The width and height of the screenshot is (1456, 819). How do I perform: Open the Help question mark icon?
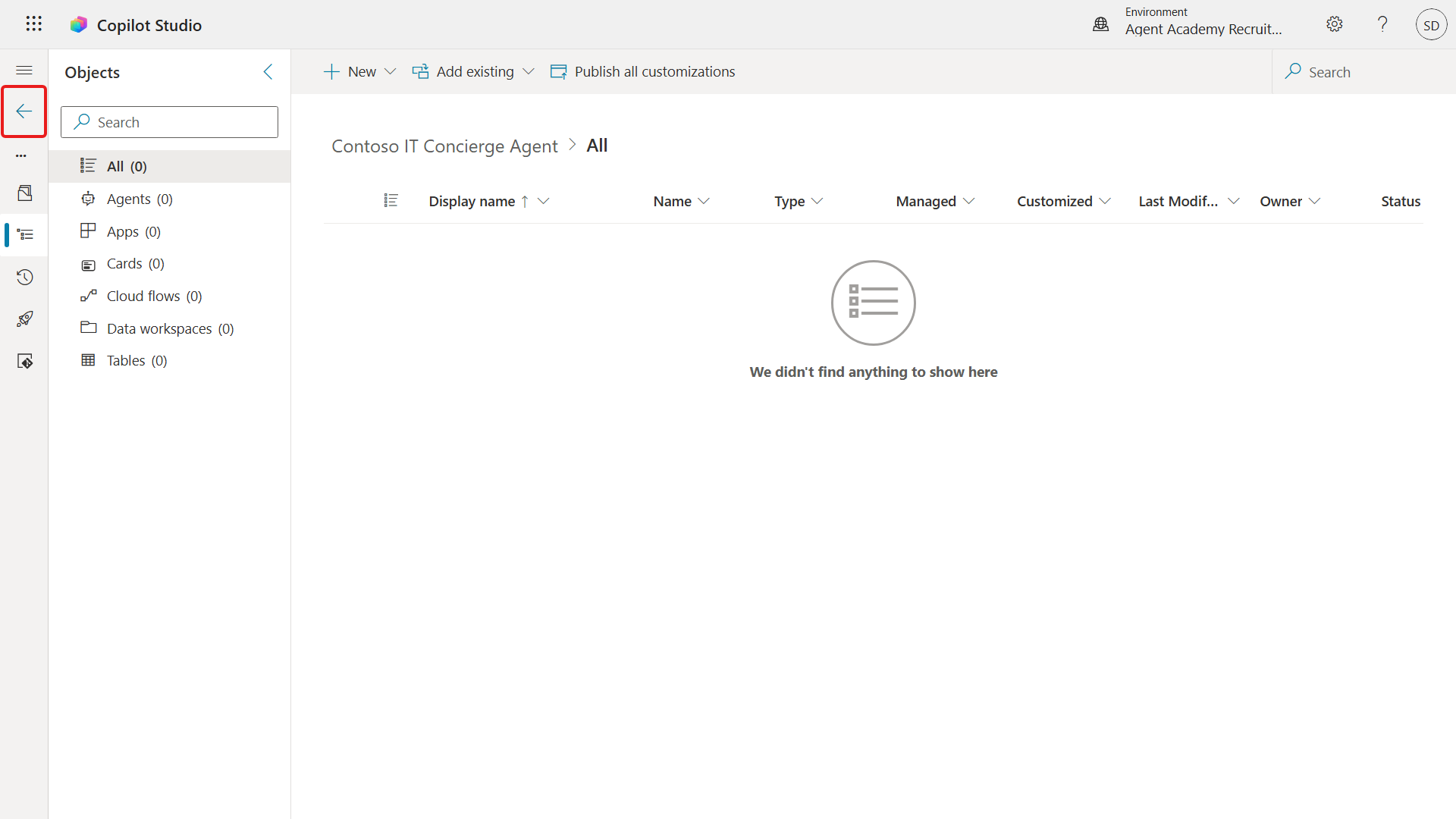coord(1382,24)
